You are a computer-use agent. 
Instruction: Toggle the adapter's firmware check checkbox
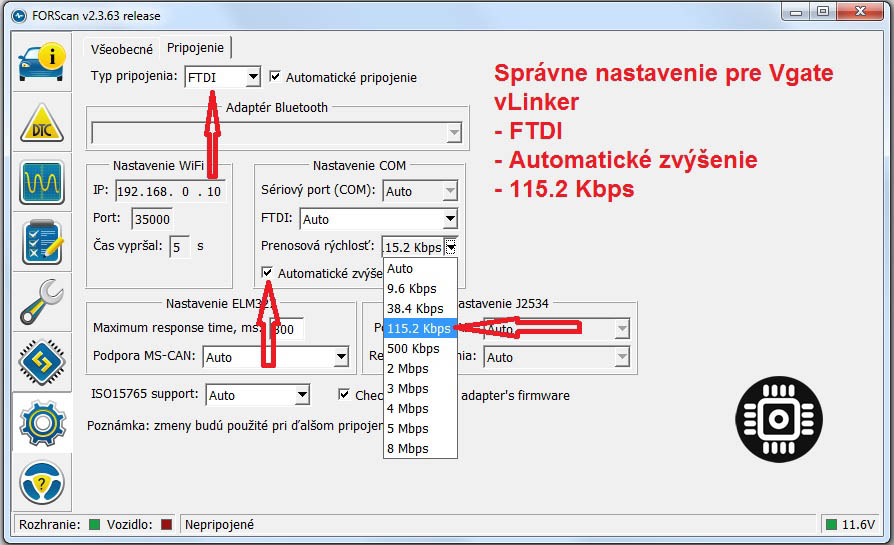click(x=344, y=394)
